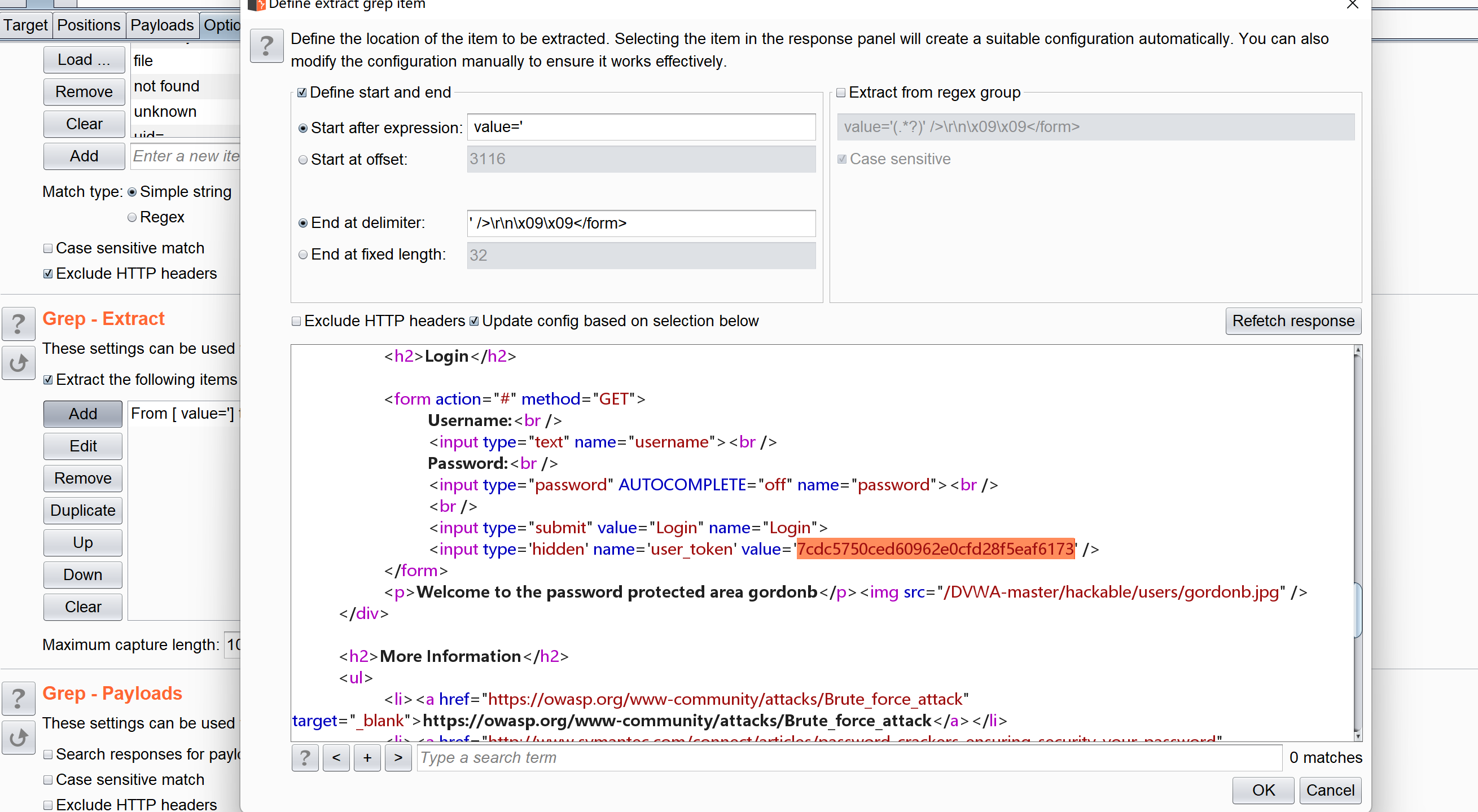Move extract item Up
This screenshot has height=812, width=1478.
click(82, 542)
